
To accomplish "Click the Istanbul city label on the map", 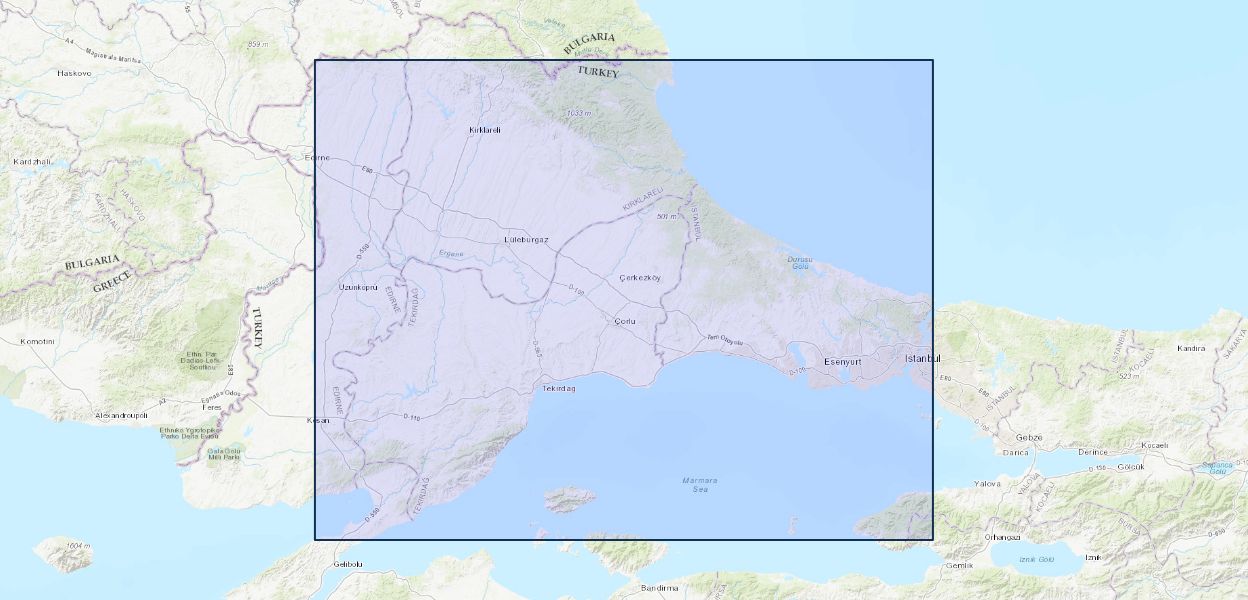I will coord(923,358).
